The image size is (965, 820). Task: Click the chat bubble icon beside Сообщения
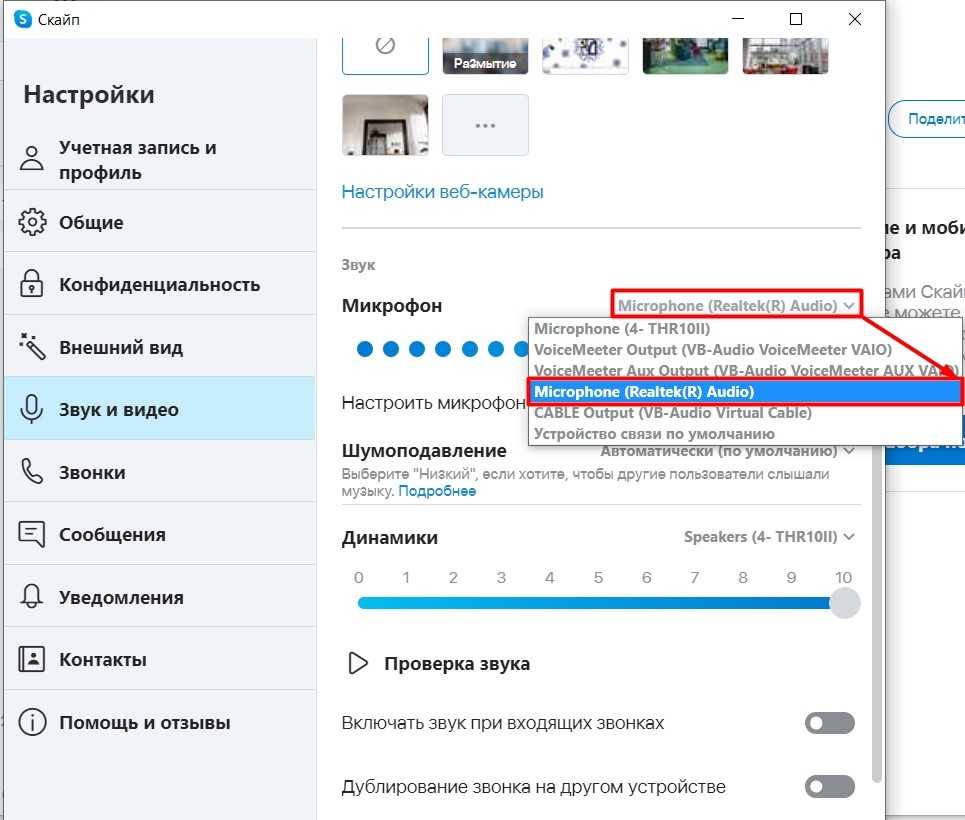[31, 534]
